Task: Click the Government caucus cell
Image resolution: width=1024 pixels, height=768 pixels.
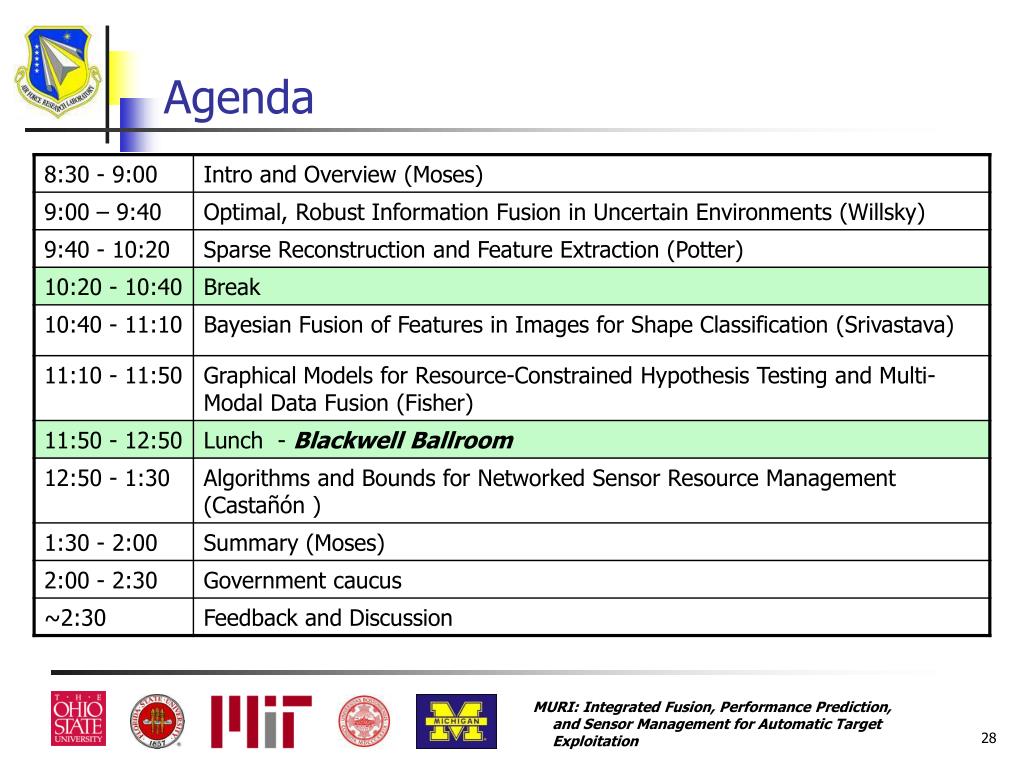Action: pyautogui.click(x=592, y=579)
